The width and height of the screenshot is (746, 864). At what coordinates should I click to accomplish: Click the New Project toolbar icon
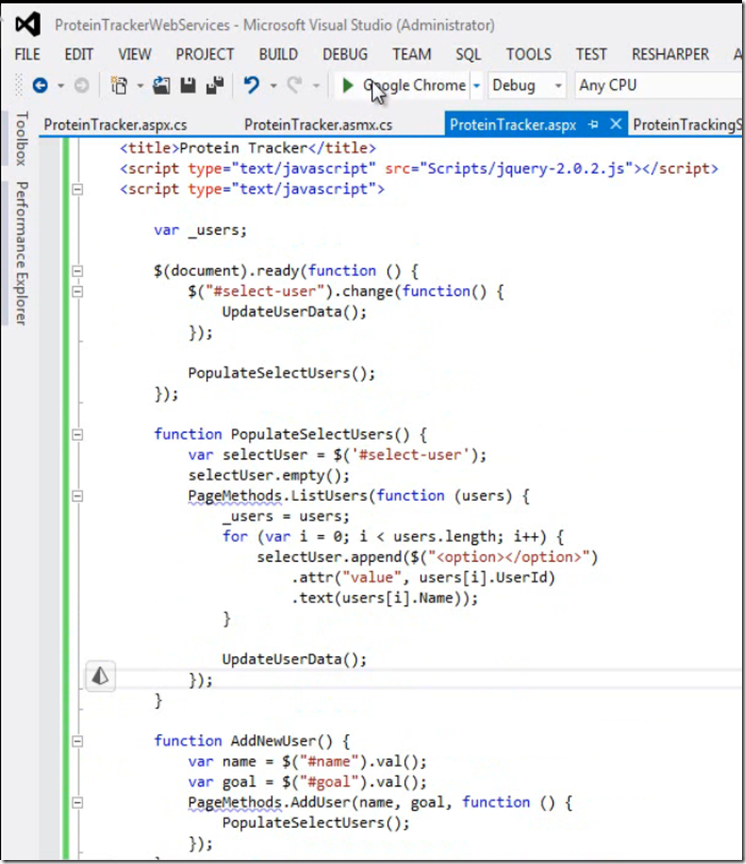(x=119, y=85)
